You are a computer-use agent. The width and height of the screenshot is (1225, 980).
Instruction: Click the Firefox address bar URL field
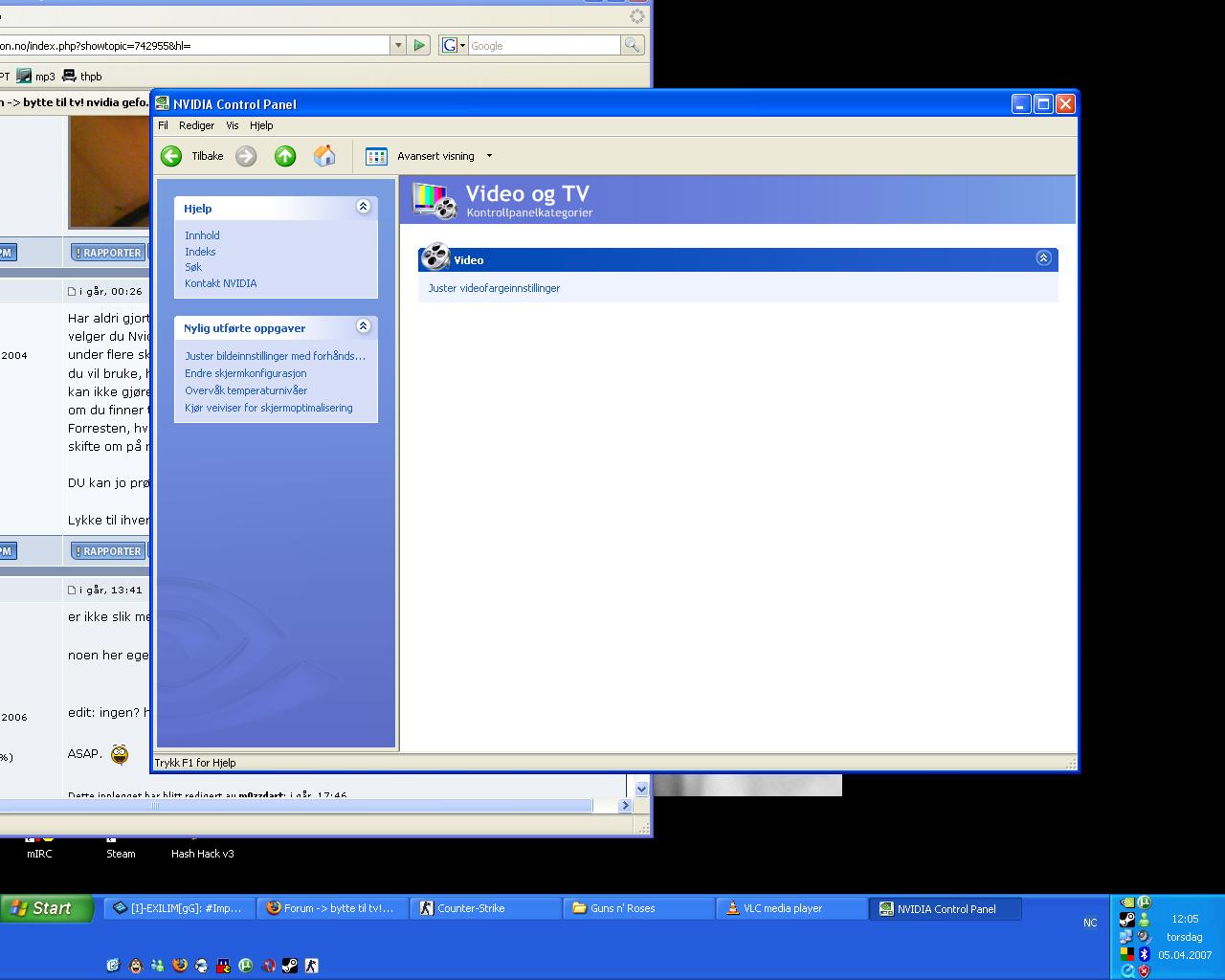coord(195,45)
